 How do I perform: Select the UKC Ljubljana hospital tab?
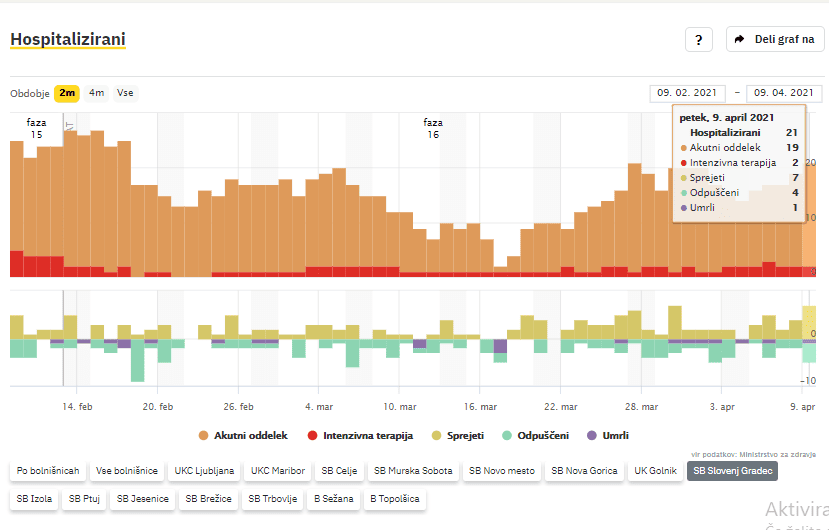click(x=204, y=470)
